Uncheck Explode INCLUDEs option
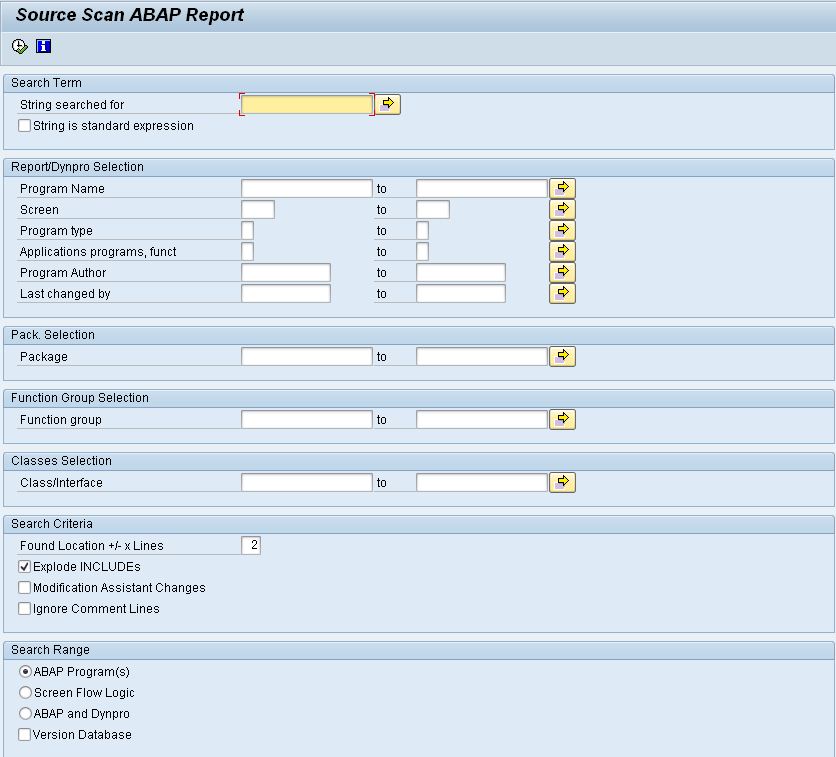Image resolution: width=836 pixels, height=757 pixels. click(x=25, y=566)
